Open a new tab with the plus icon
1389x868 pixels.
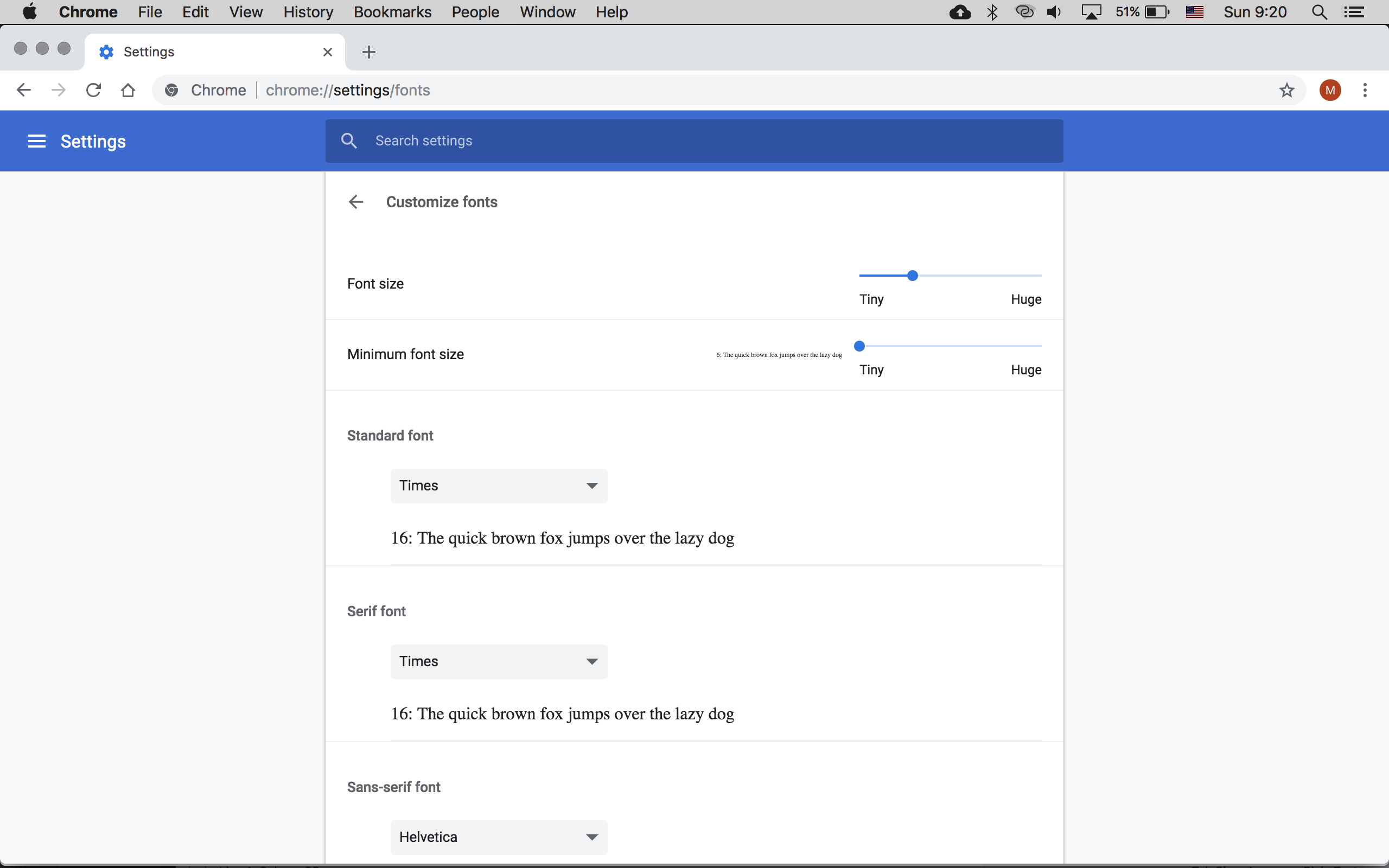368,52
